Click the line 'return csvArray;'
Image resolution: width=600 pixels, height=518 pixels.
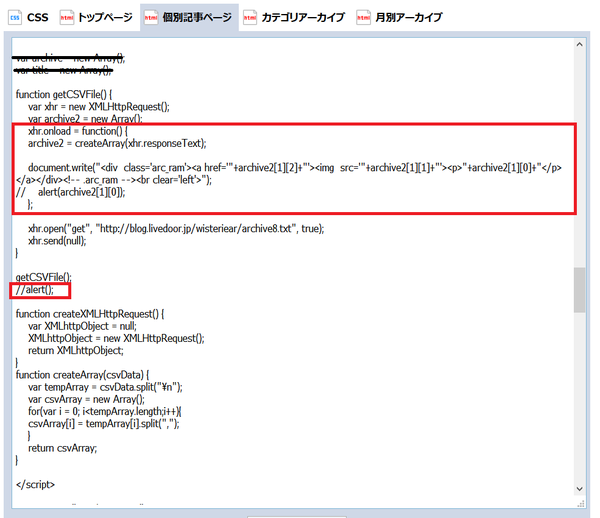(x=62, y=448)
